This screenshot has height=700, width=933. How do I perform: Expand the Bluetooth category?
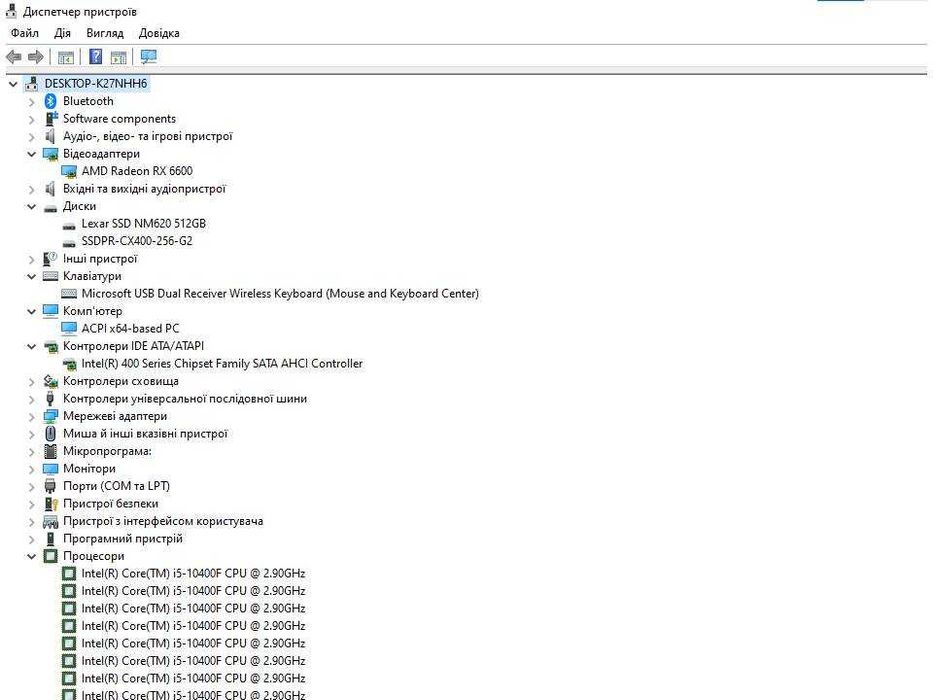(x=32, y=102)
